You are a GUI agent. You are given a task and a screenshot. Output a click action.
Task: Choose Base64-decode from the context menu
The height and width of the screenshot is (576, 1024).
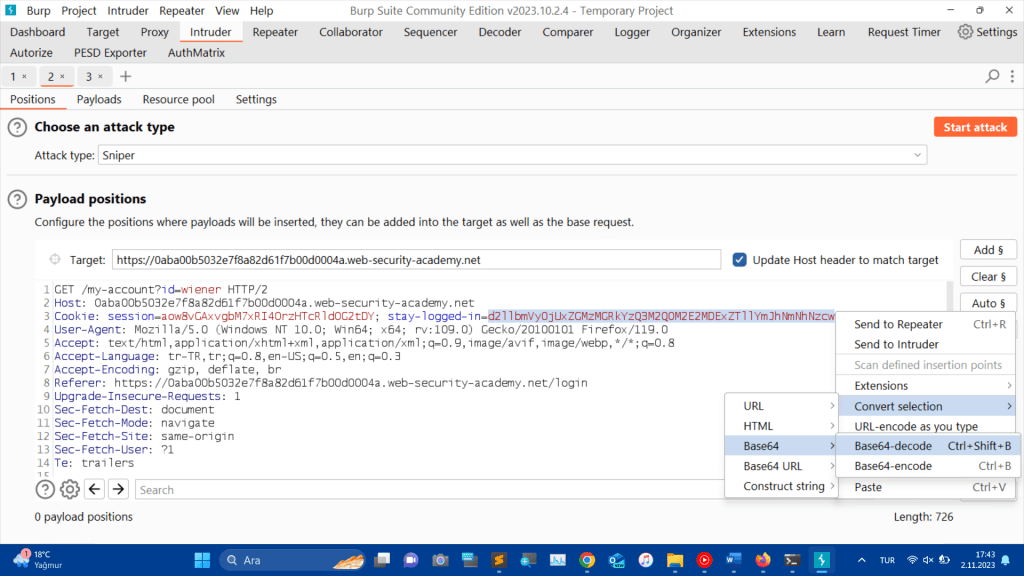click(x=892, y=446)
